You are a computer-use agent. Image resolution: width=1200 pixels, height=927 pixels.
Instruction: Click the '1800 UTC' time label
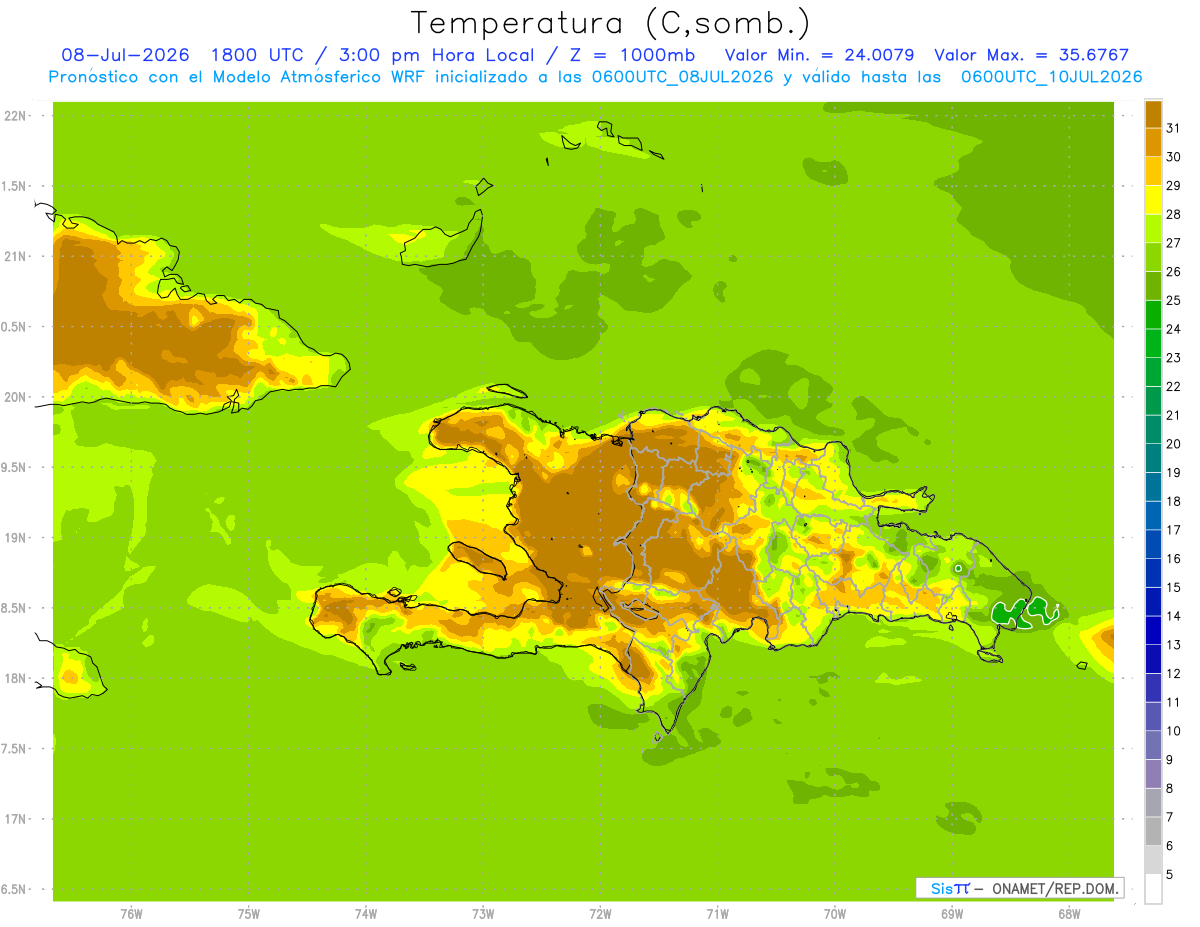(x=260, y=55)
